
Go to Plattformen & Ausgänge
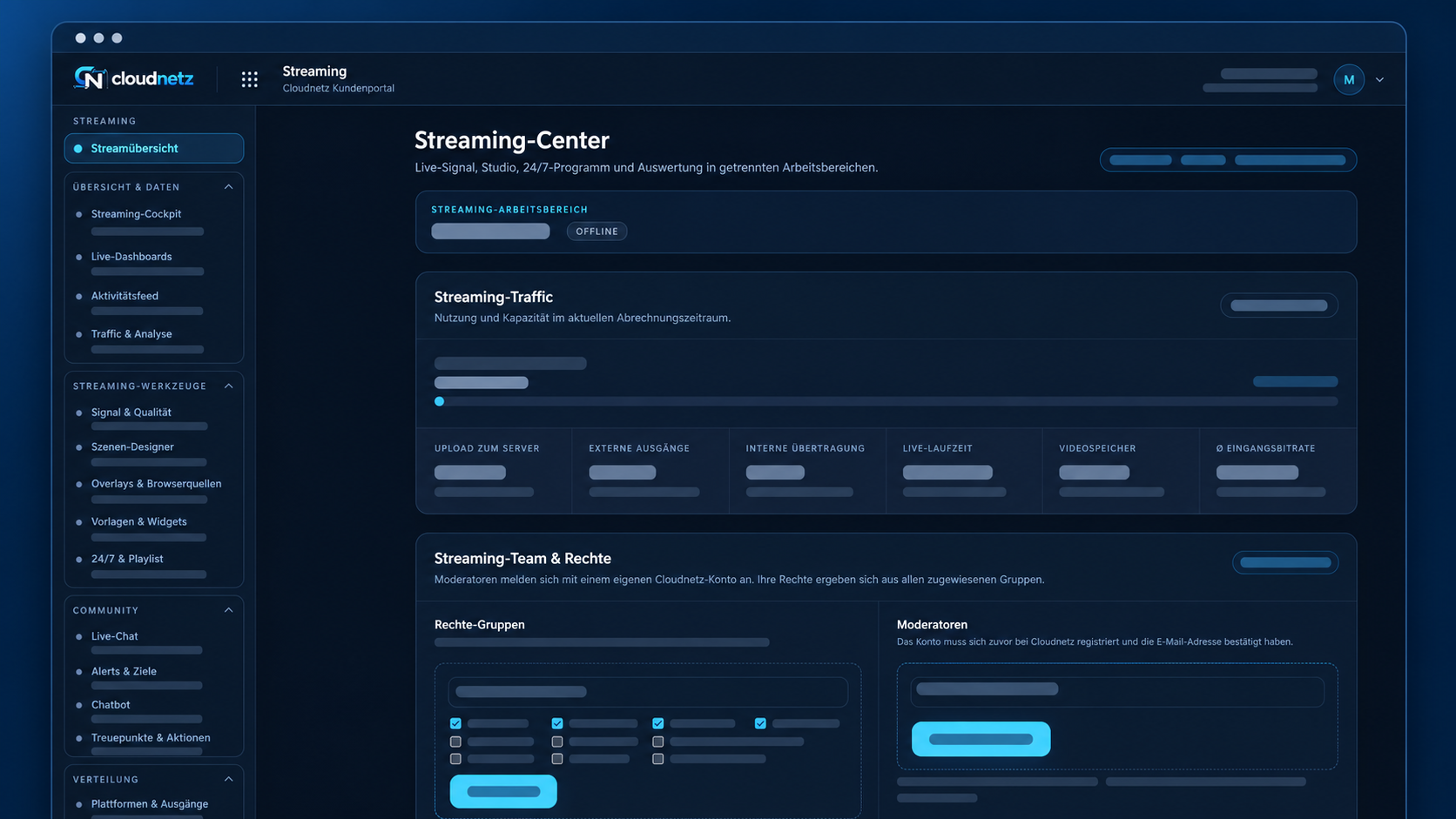coord(150,804)
